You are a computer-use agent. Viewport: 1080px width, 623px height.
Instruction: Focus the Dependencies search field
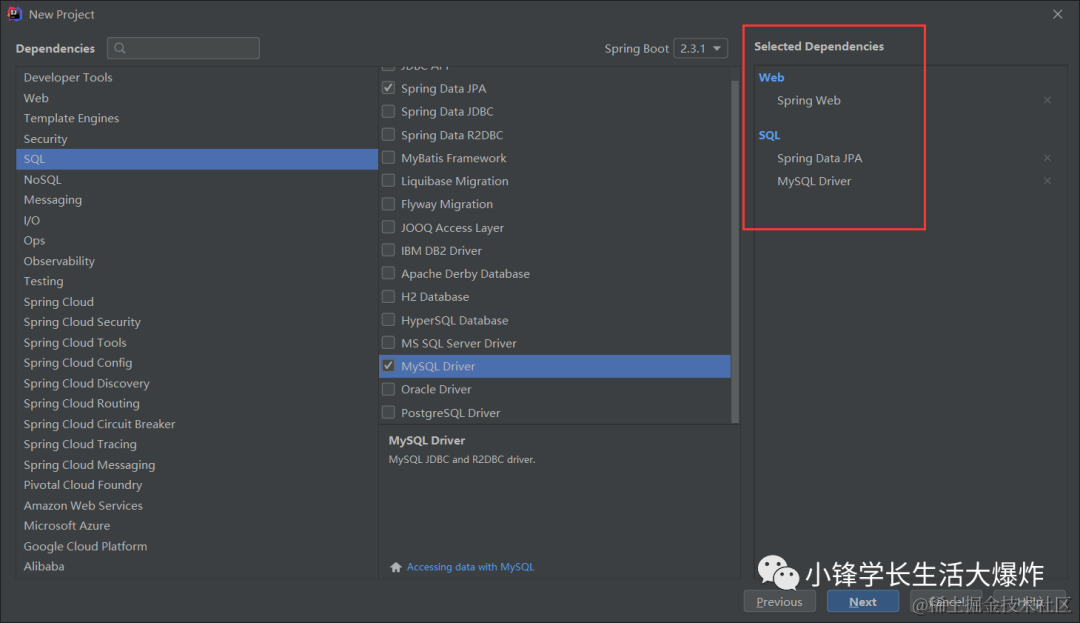(183, 48)
